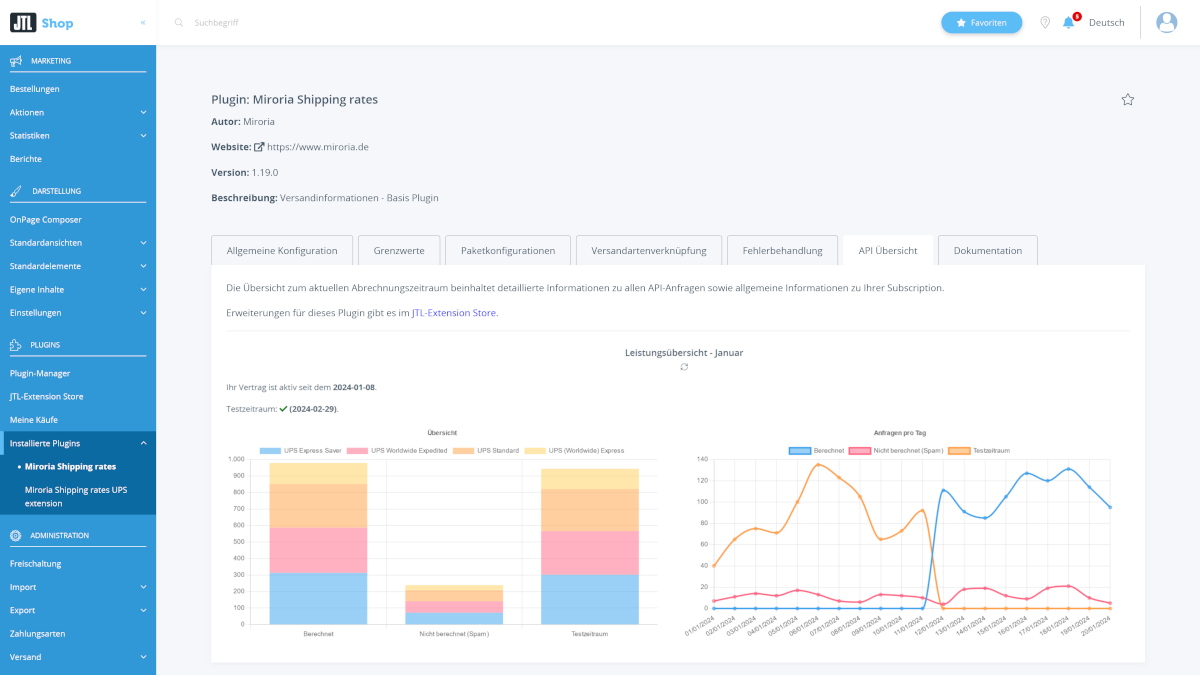Click the contract start date 2024-01-08

[x=354, y=387]
